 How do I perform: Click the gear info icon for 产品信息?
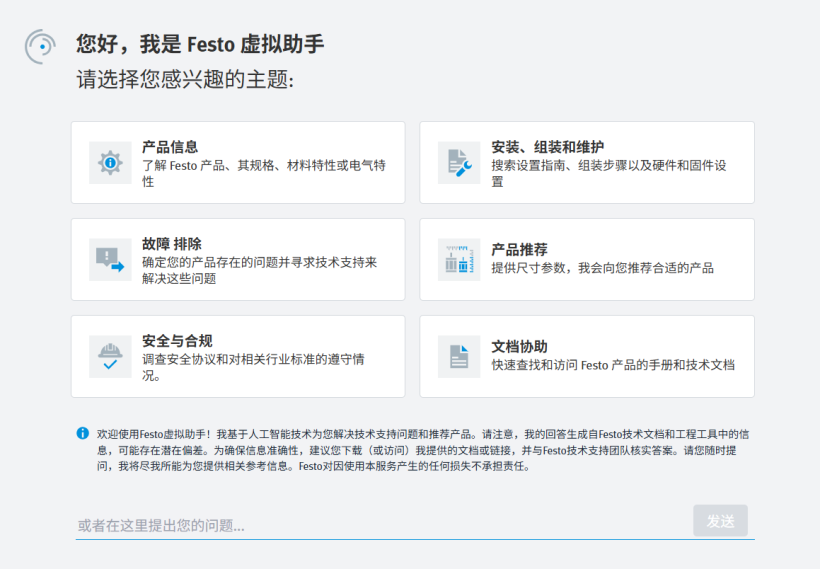[110, 163]
